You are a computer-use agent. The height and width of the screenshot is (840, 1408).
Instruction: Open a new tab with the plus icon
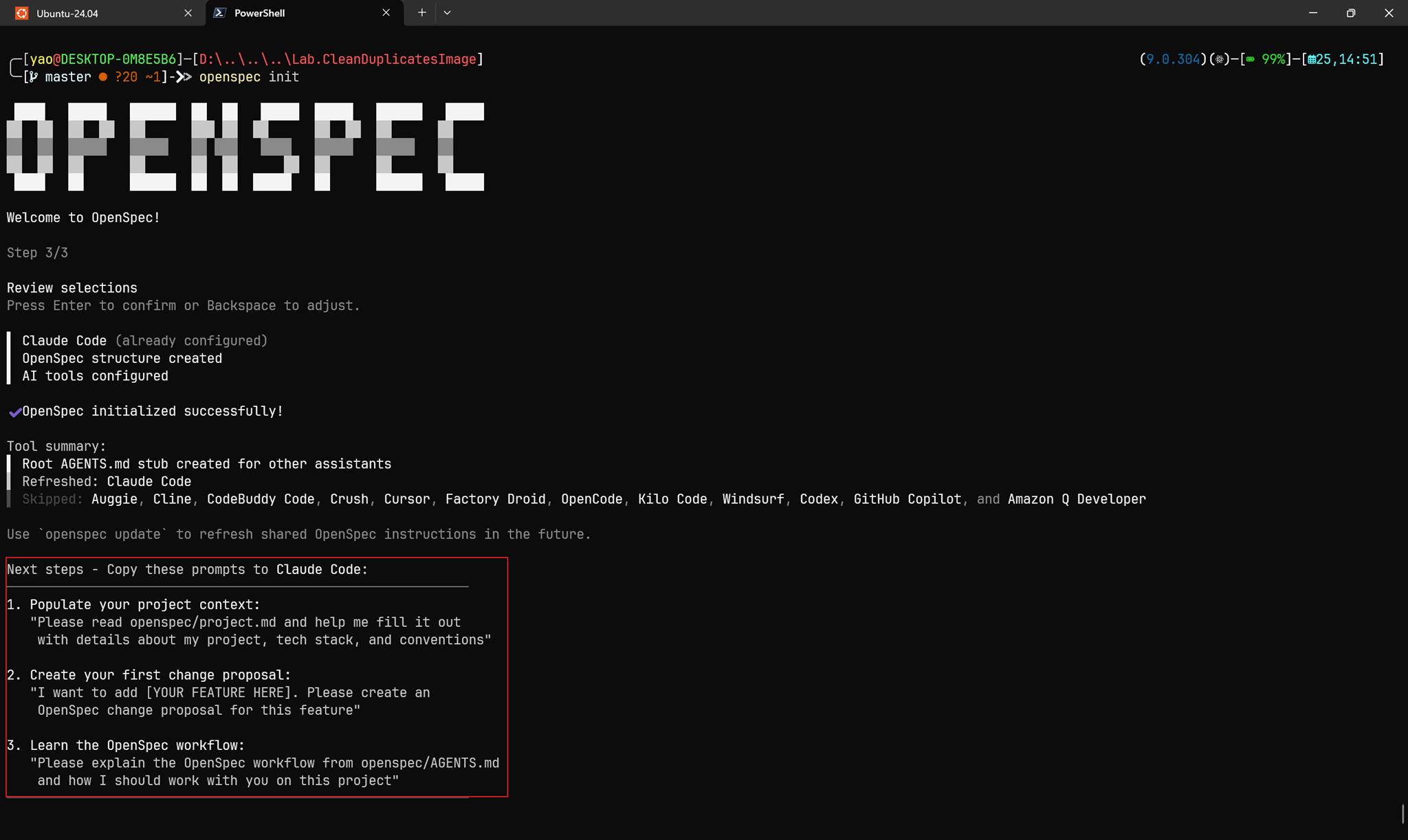(x=421, y=13)
